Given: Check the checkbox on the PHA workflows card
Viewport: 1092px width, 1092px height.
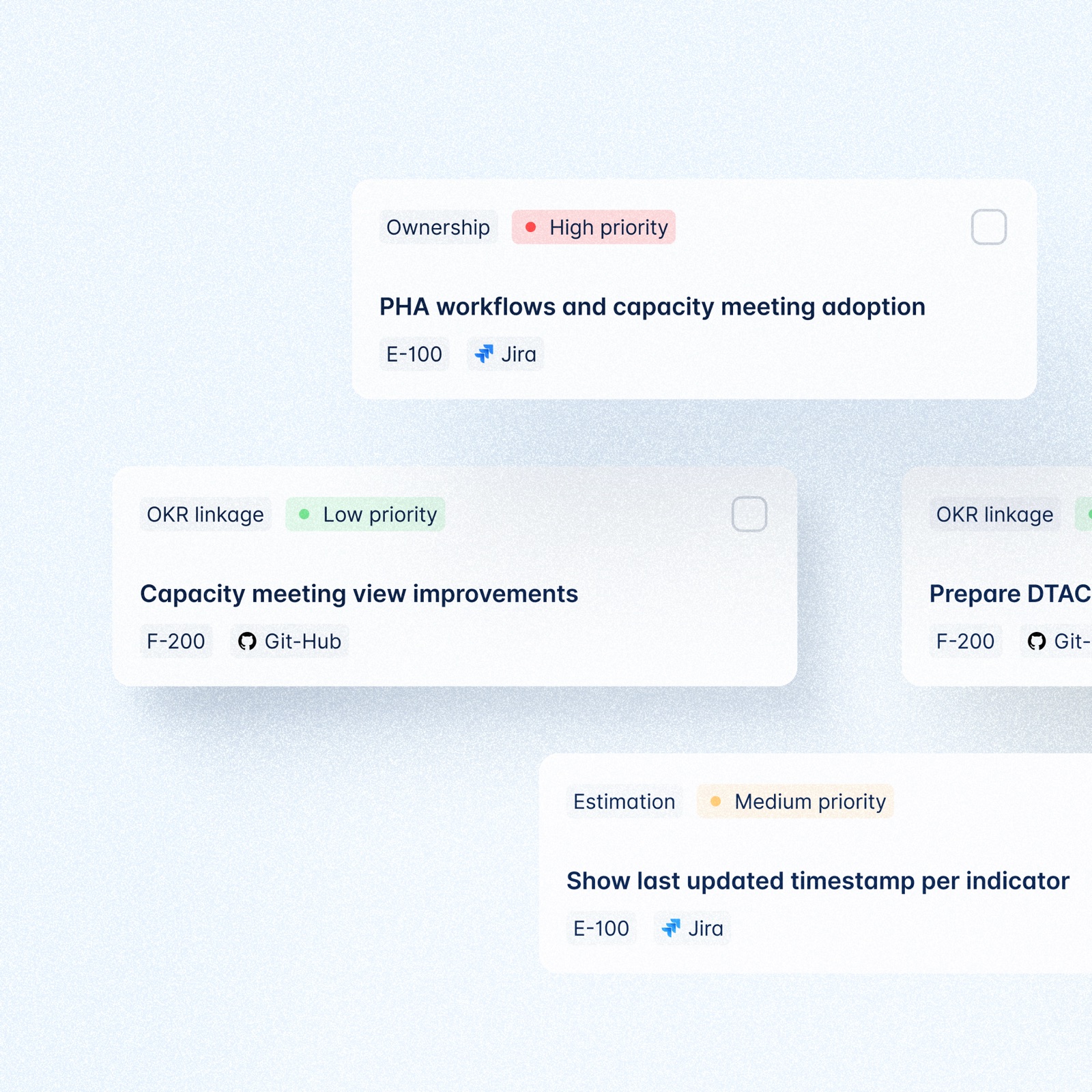Looking at the screenshot, I should point(989,228).
